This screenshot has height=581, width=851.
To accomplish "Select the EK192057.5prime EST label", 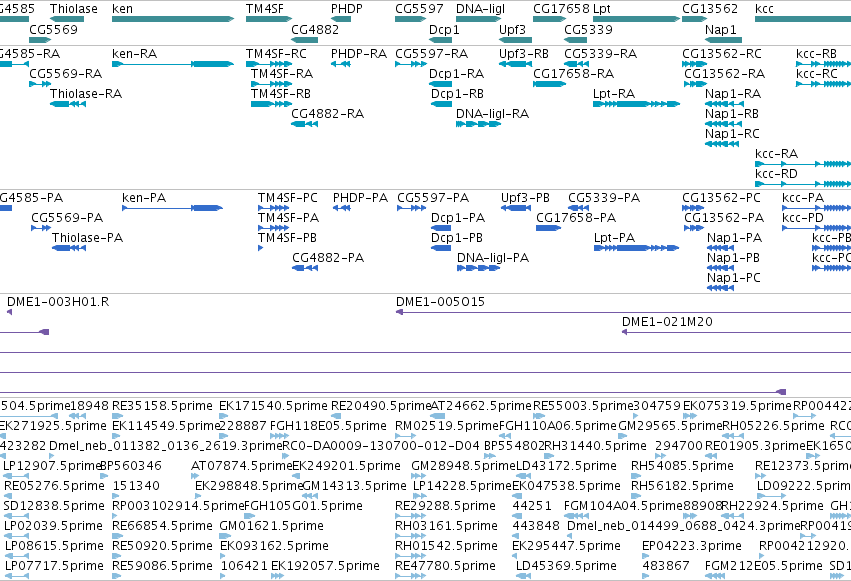I will click(325, 566).
